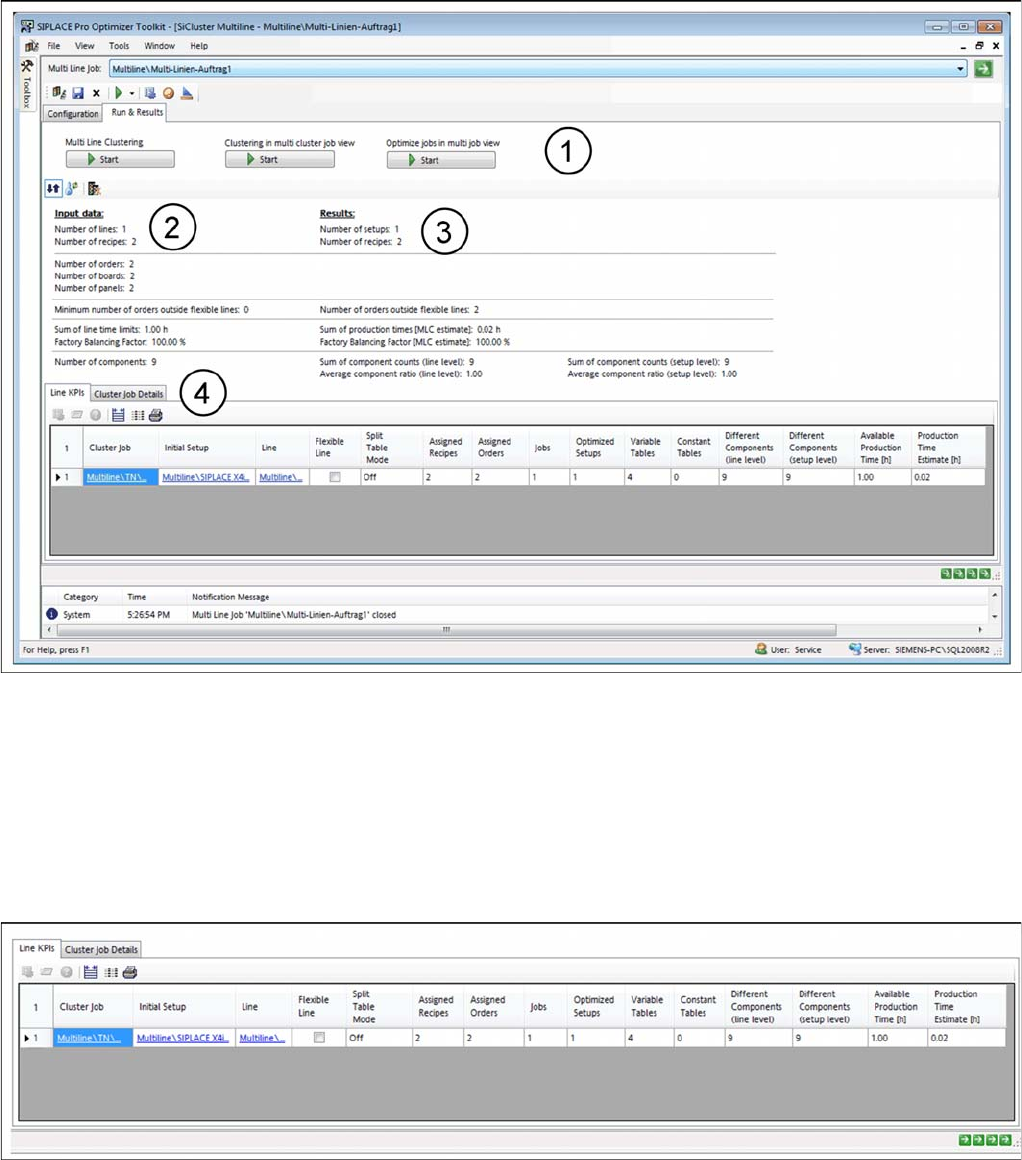This screenshot has height=1160, width=1022.
Task: Start Optimize jobs in multi job view
Action: click(x=441, y=160)
